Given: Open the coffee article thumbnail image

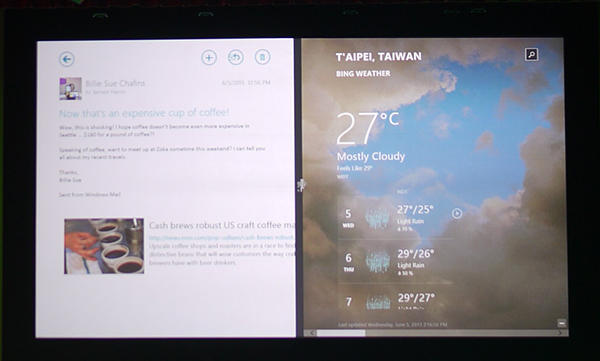Looking at the screenshot, I should coord(104,246).
